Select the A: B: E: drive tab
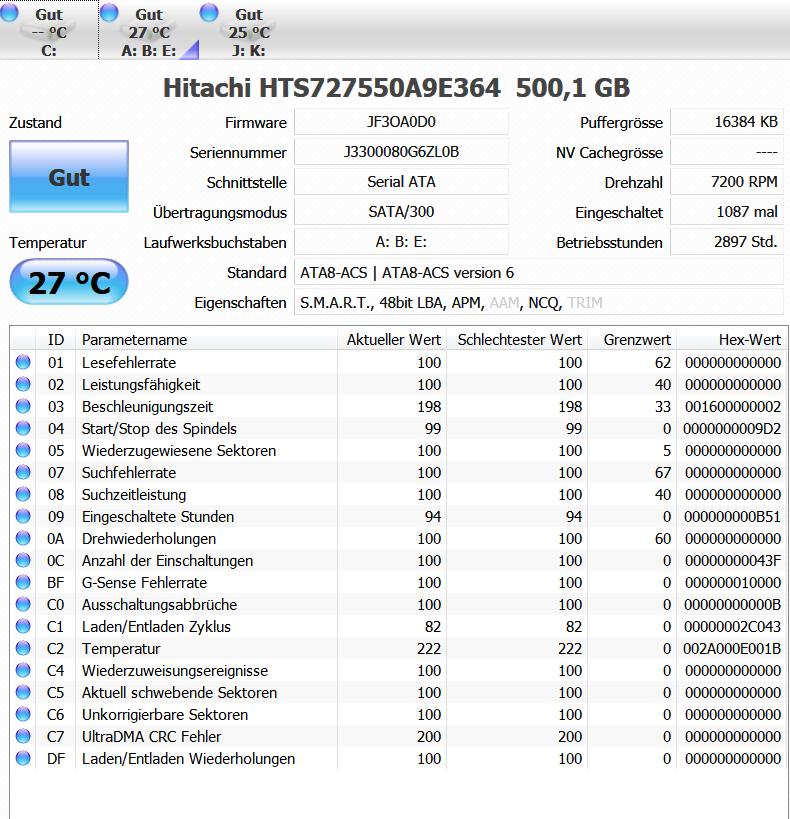 (149, 31)
